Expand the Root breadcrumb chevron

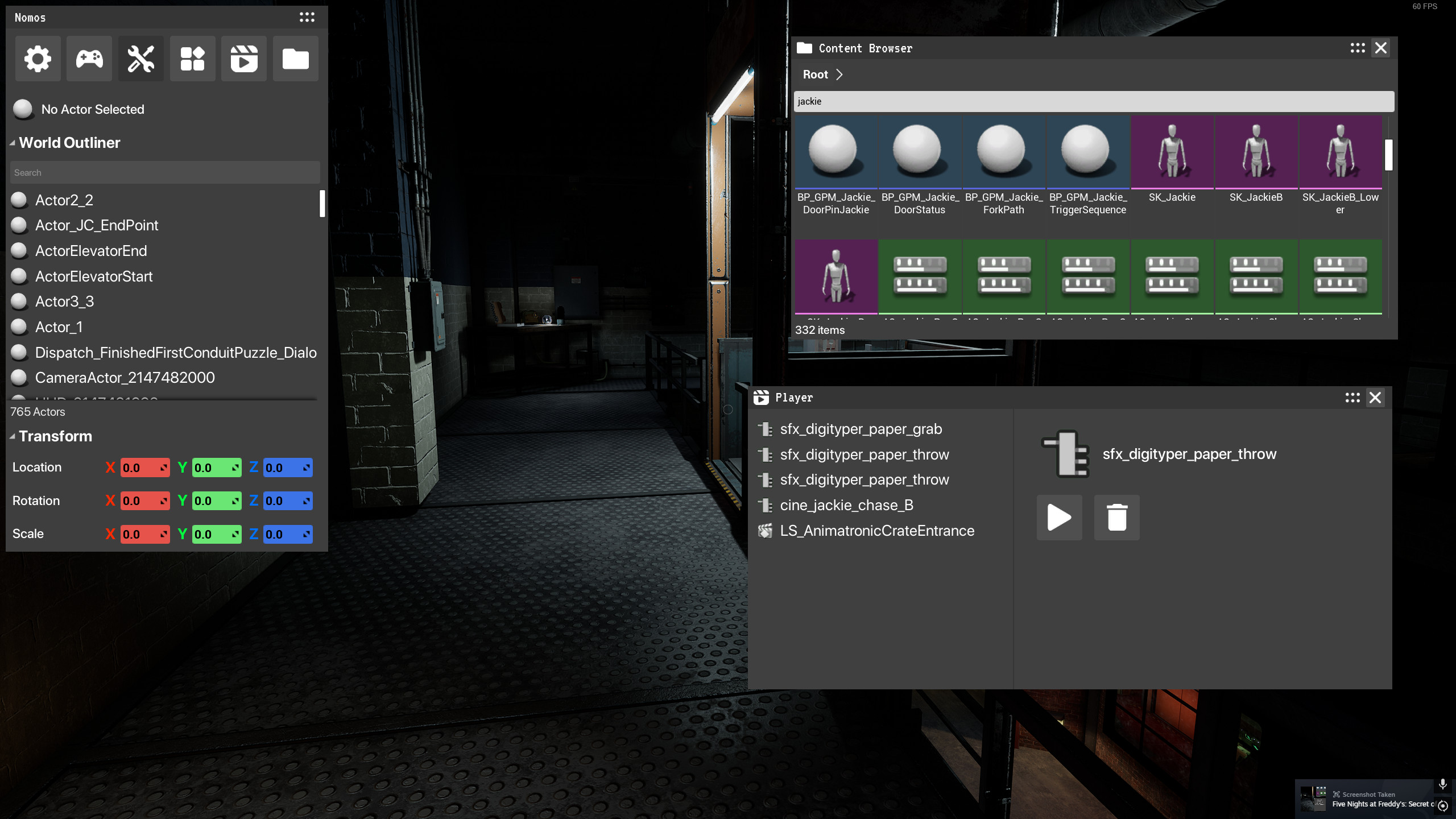[x=840, y=74]
